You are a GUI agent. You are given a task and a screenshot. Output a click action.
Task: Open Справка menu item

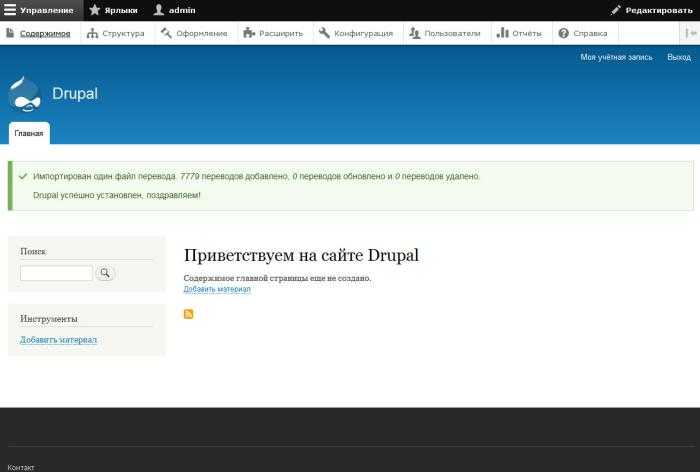(590, 33)
